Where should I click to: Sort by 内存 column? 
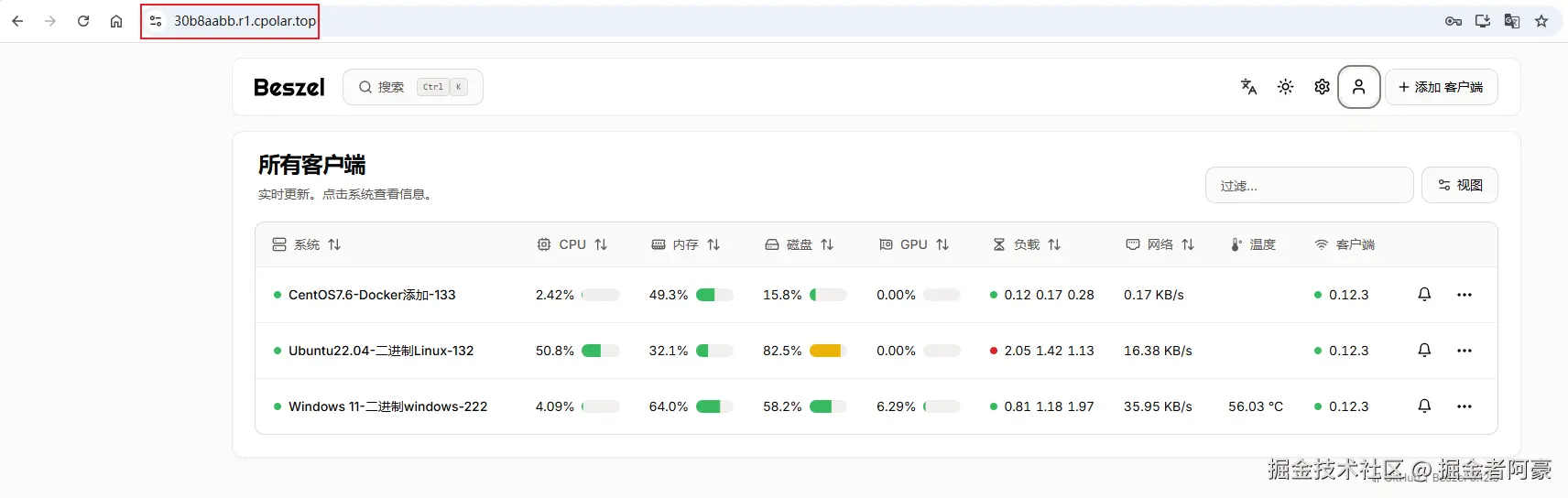[685, 244]
